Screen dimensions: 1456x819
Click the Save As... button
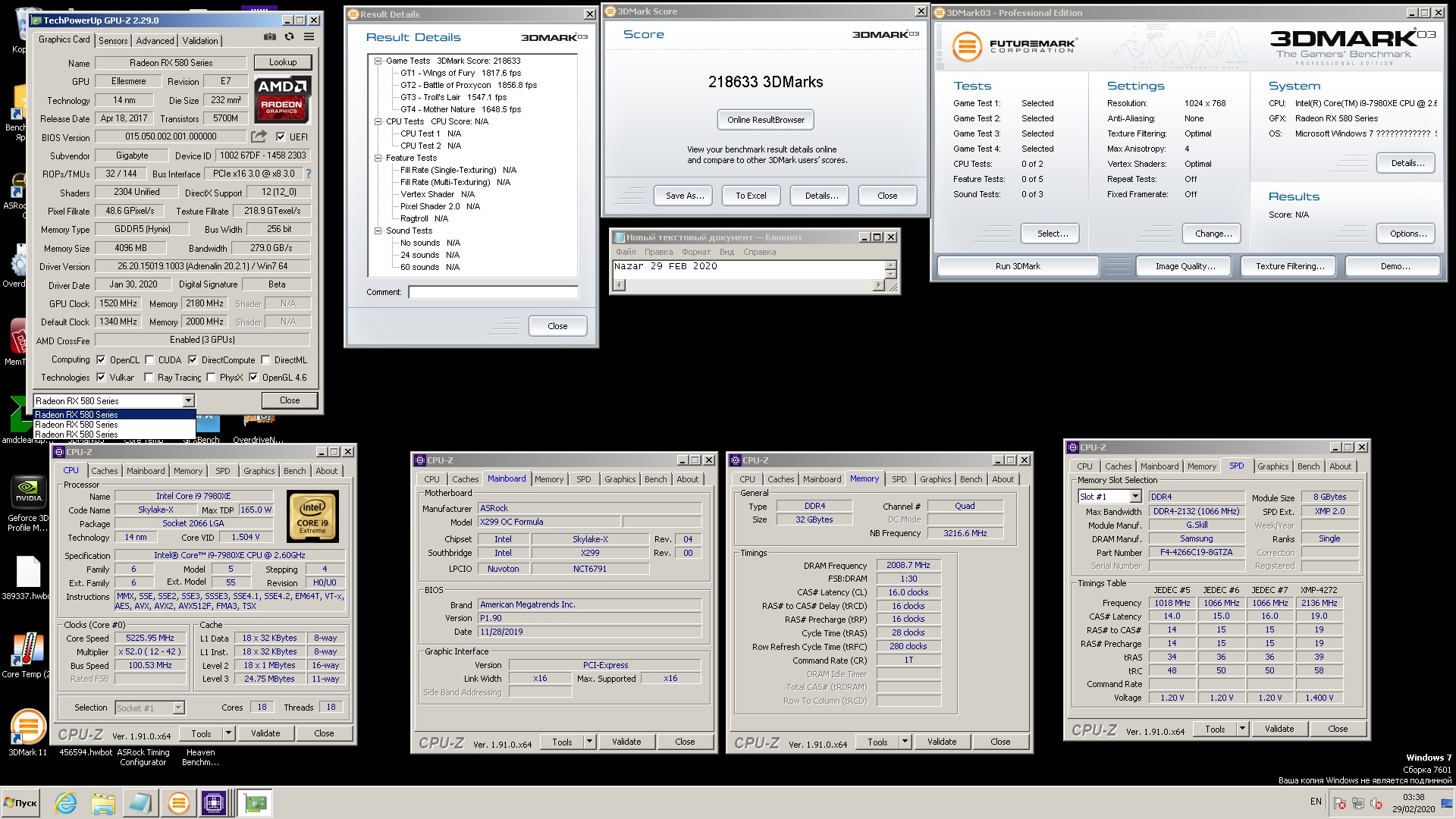coord(685,196)
